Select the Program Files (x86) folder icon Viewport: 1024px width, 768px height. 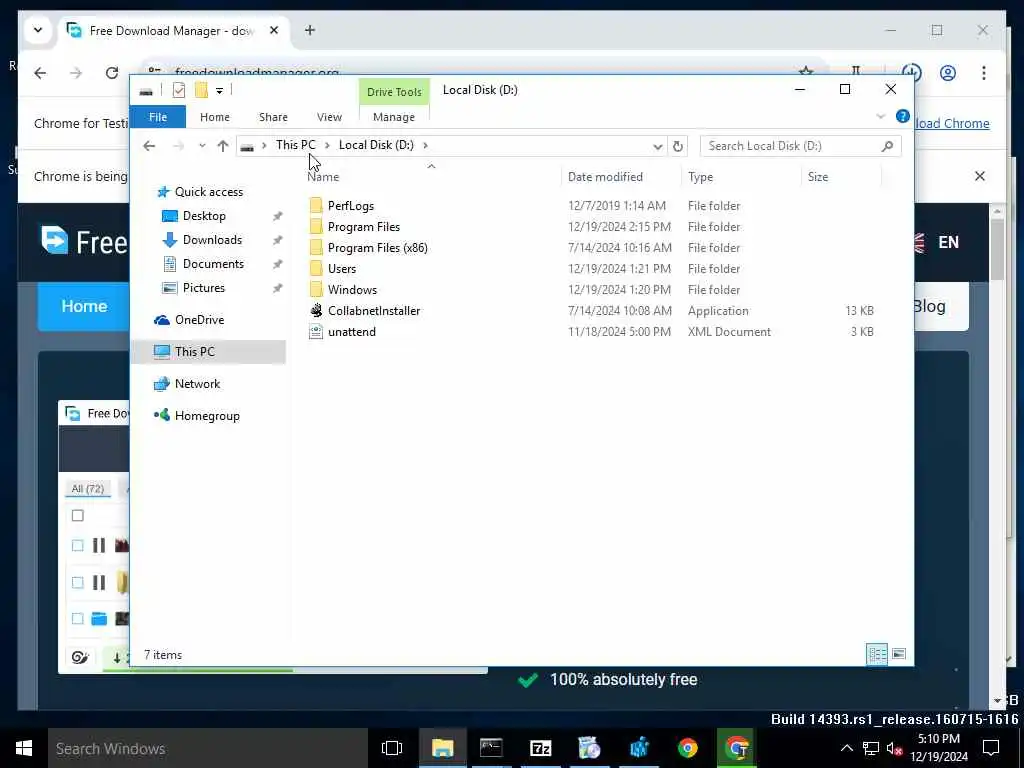[x=316, y=248]
